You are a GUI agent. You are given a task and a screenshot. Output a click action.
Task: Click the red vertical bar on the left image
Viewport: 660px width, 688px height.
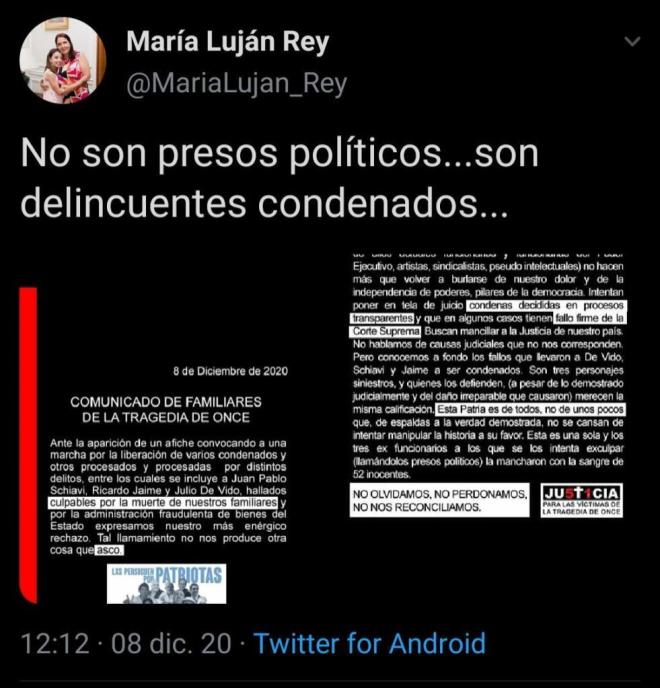pyautogui.click(x=29, y=444)
